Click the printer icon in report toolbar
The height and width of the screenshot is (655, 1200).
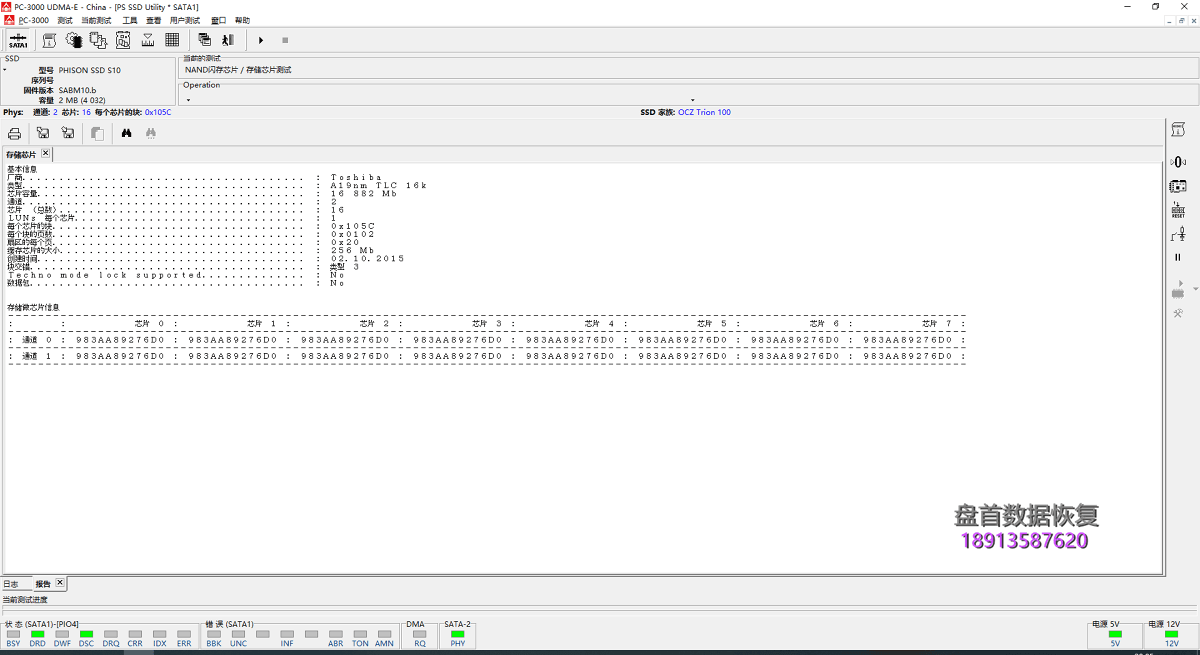pos(15,133)
